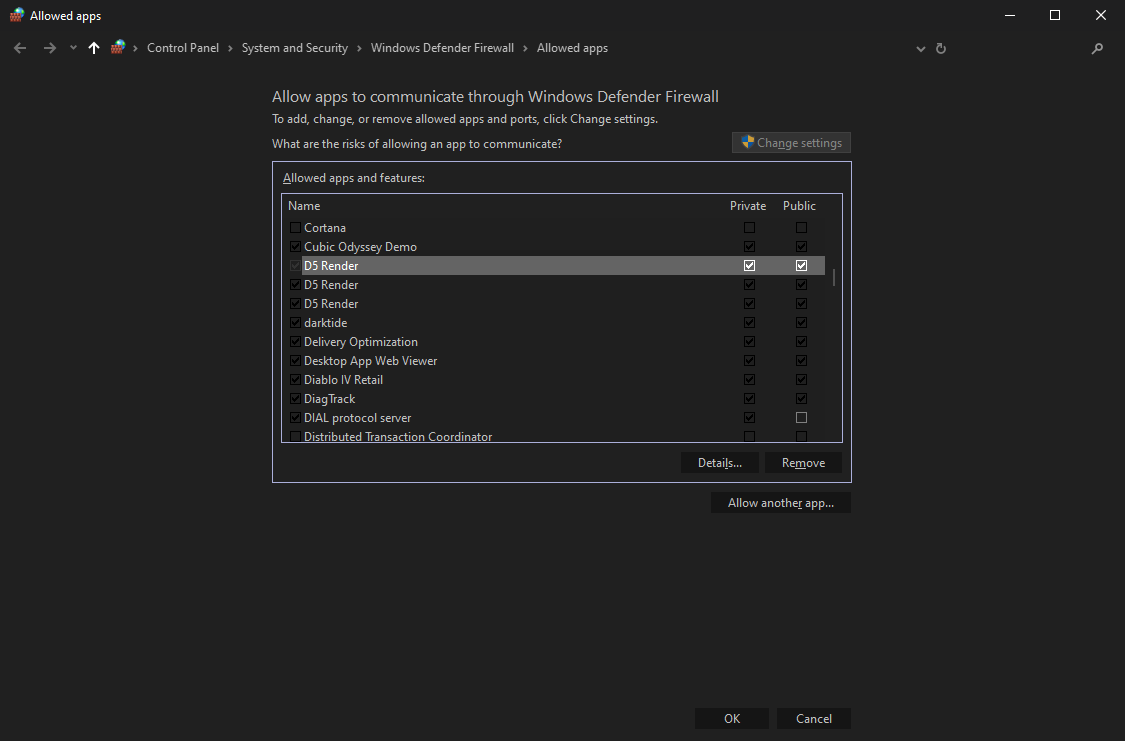Uncheck the Delivery Optimization checkbox
This screenshot has height=741, width=1125.
pyautogui.click(x=295, y=341)
